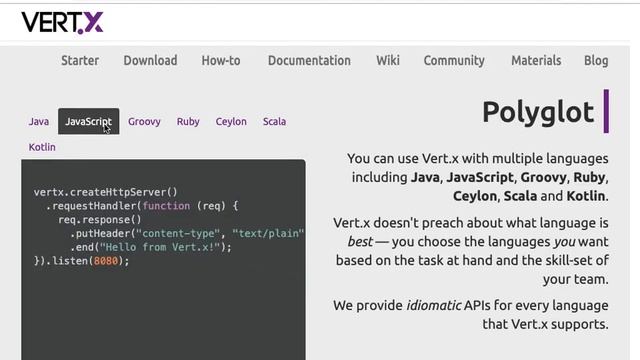640x360 pixels.
Task: Select the JavaScript code tab
Action: (89, 121)
